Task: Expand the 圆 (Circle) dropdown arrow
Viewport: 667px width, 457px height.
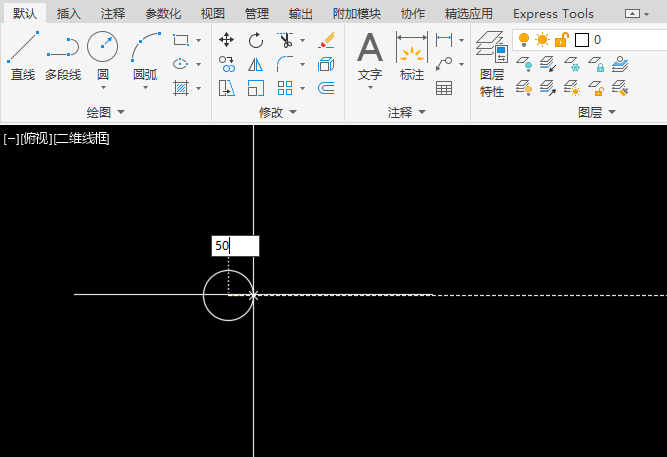Action: pyautogui.click(x=103, y=88)
